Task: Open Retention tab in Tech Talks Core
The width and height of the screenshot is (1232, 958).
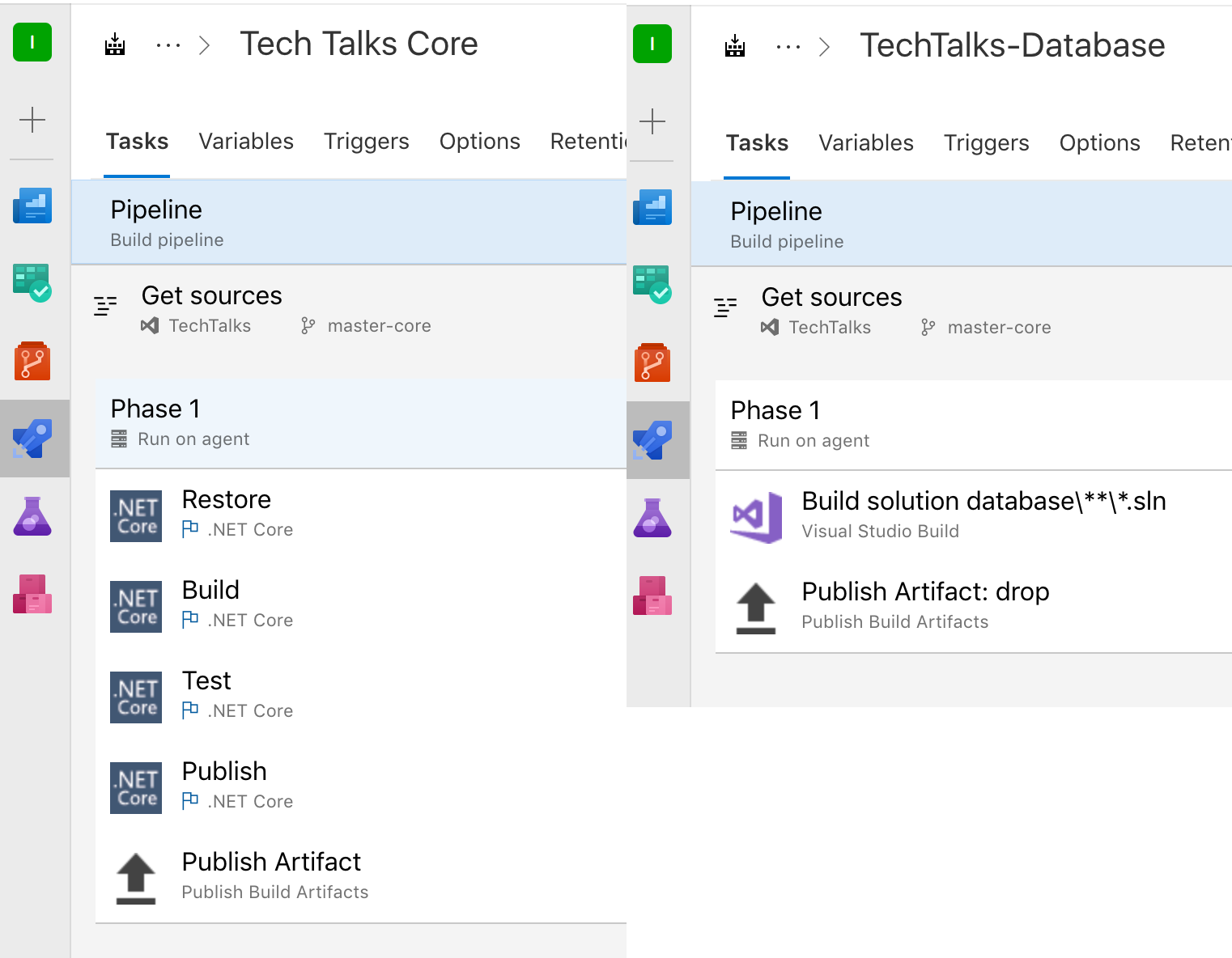Action: tap(588, 142)
